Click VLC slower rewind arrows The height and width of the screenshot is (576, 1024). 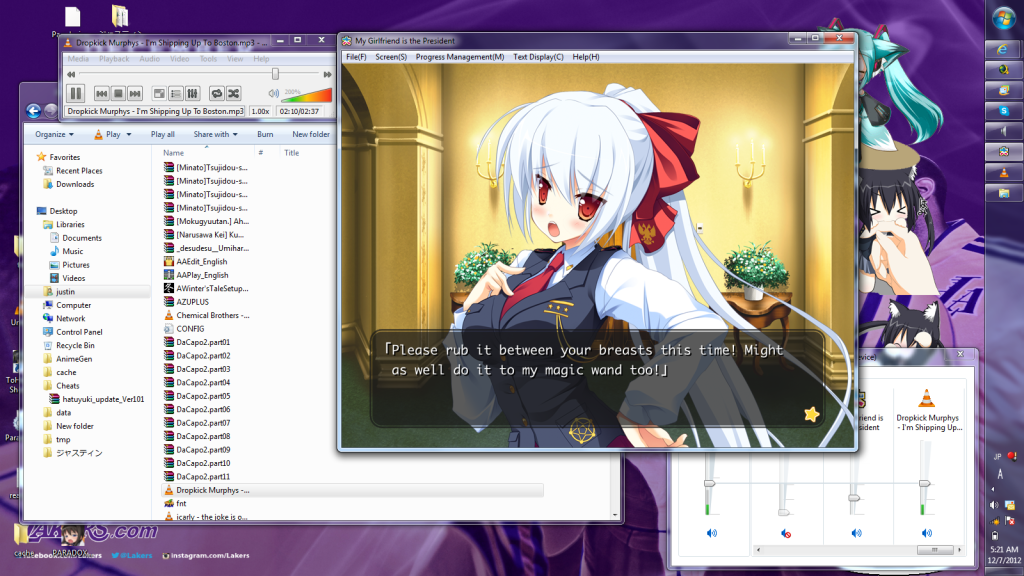(71, 74)
